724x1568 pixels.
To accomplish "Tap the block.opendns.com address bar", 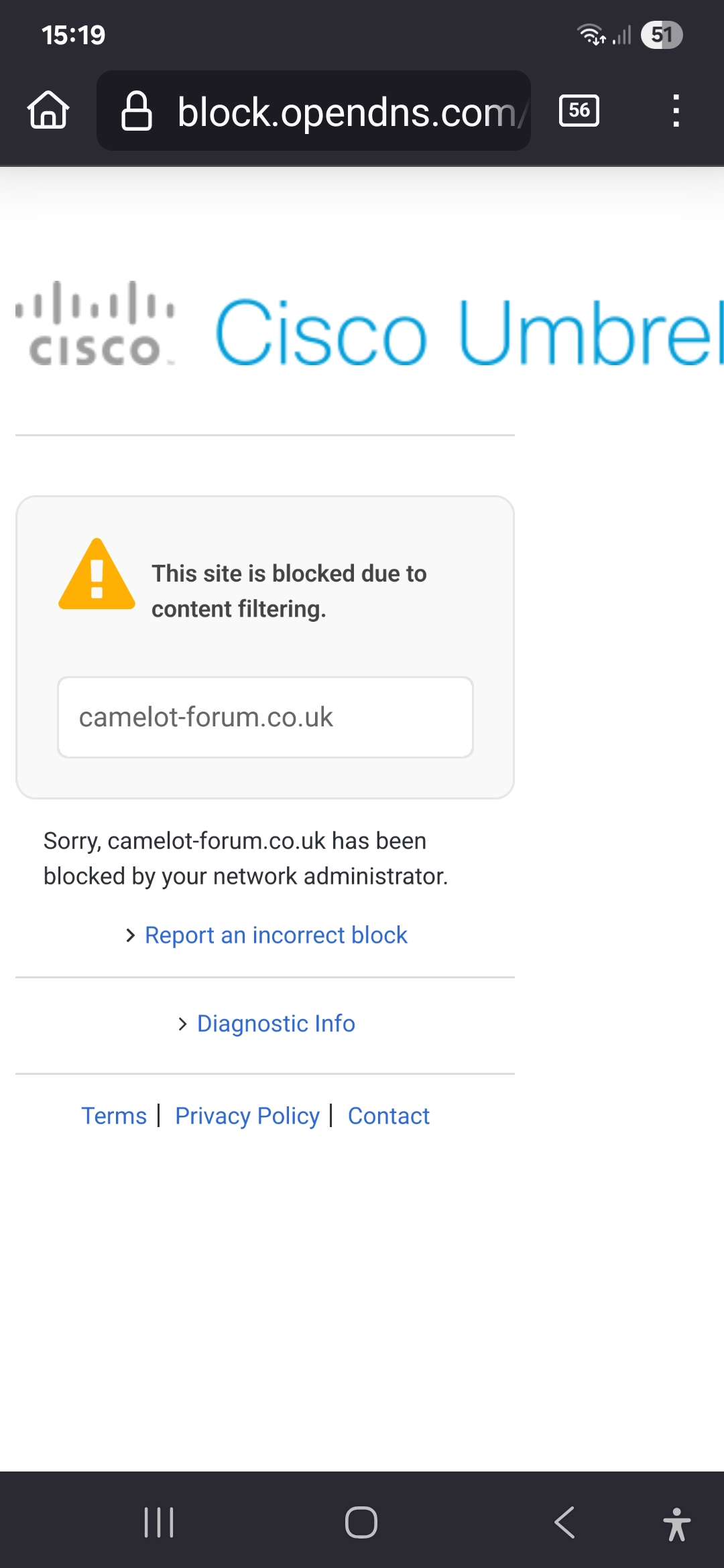I will click(314, 111).
